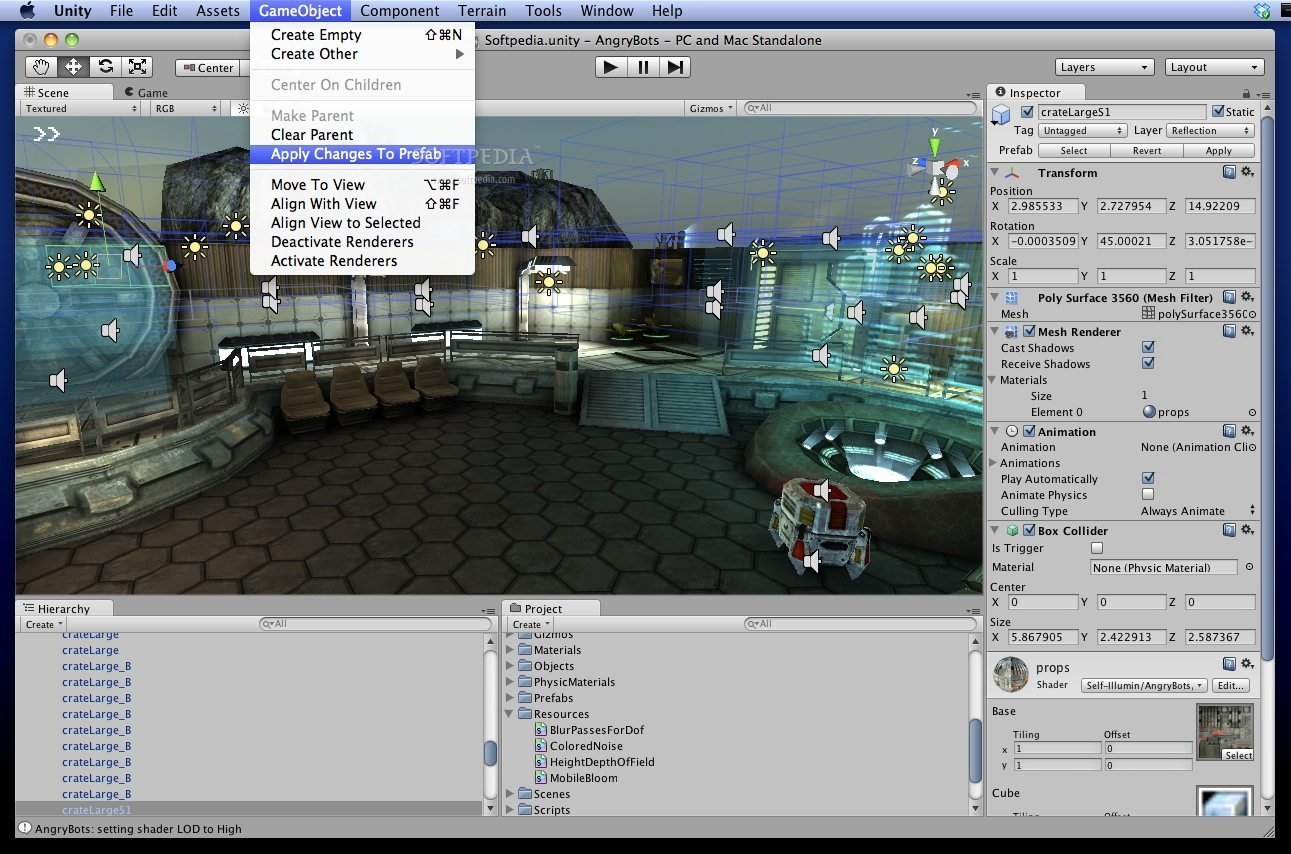Open Animation component gear menu

(x=1247, y=431)
